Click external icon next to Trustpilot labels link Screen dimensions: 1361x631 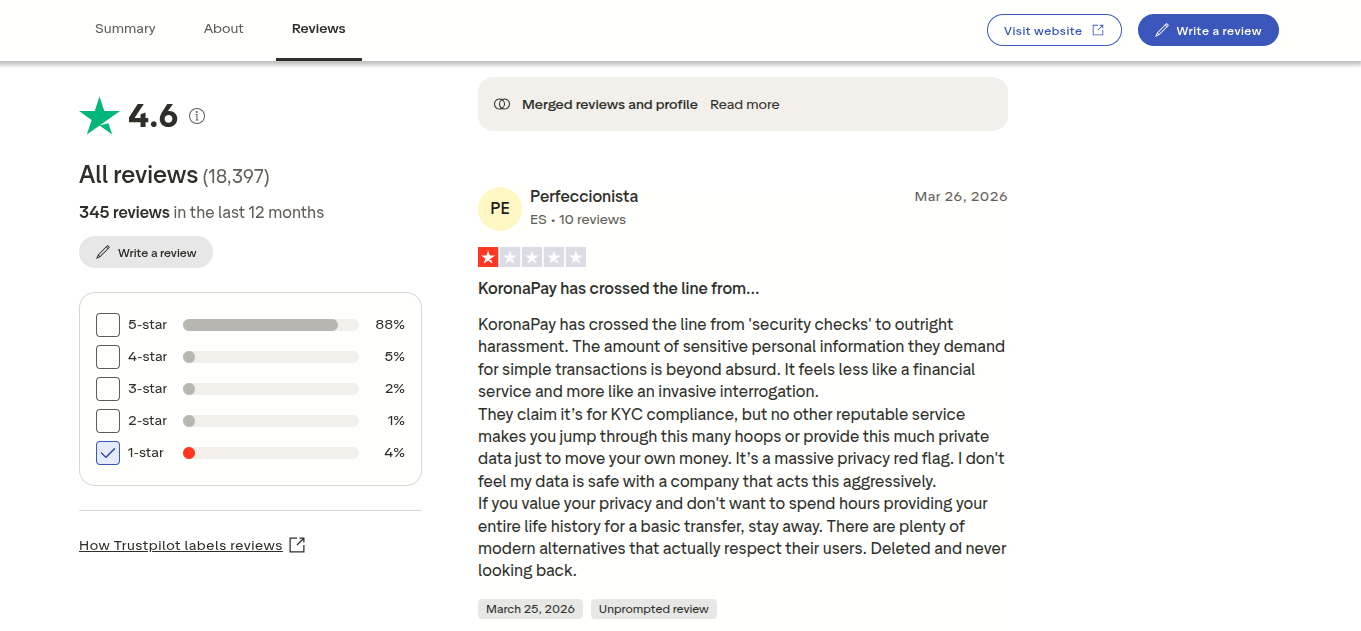point(297,545)
